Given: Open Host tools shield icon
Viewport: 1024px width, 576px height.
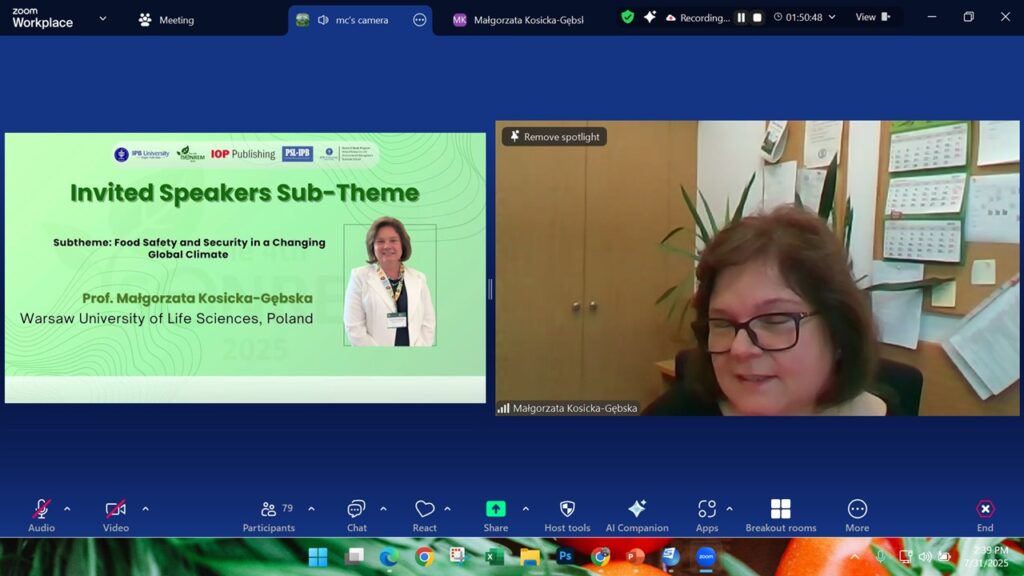Looking at the screenshot, I should [567, 509].
